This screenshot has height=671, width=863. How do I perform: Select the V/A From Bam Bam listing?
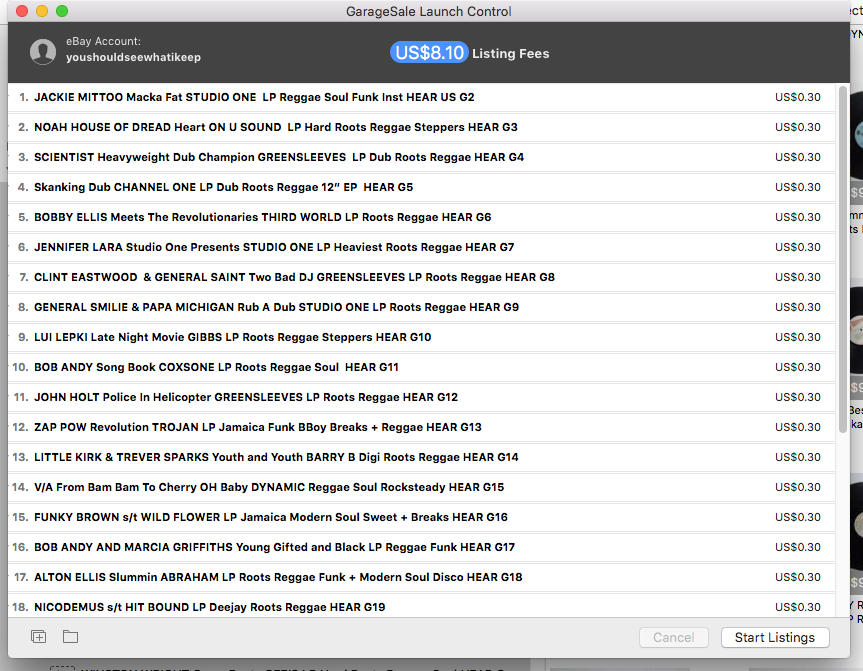pyautogui.click(x=422, y=487)
